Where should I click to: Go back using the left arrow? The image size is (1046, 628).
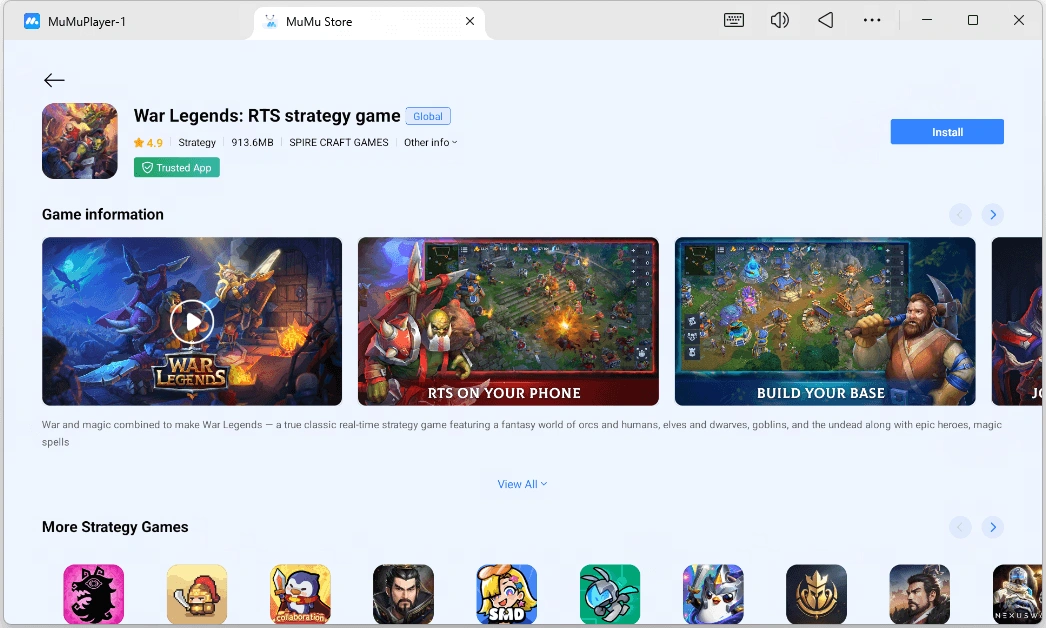click(54, 80)
